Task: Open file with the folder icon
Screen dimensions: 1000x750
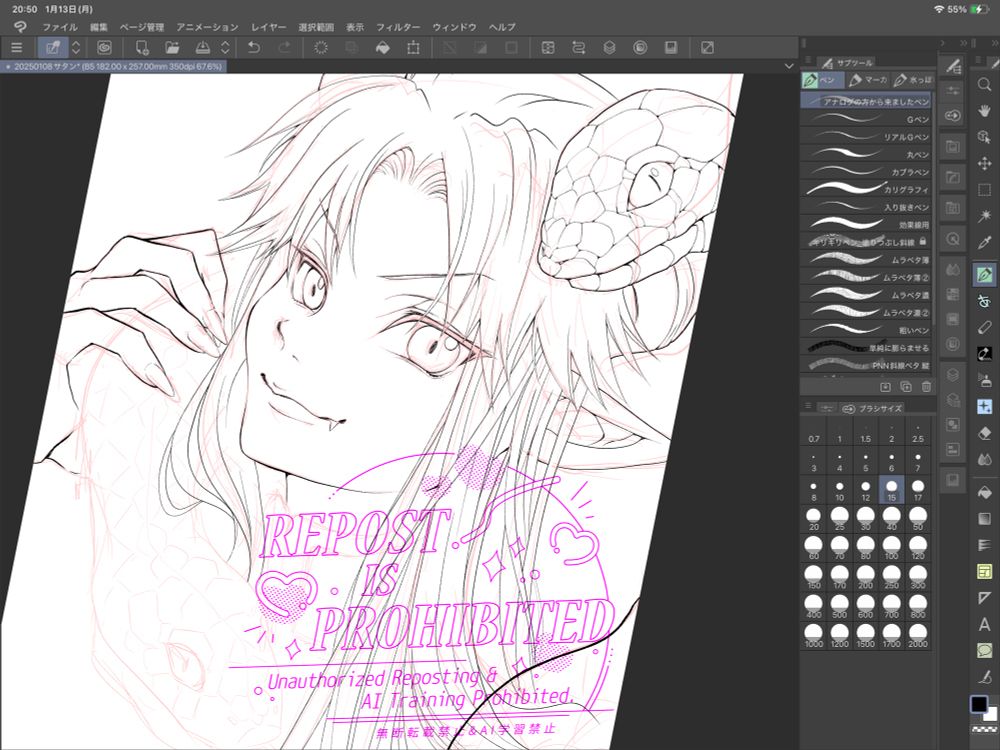Action: pyautogui.click(x=172, y=48)
